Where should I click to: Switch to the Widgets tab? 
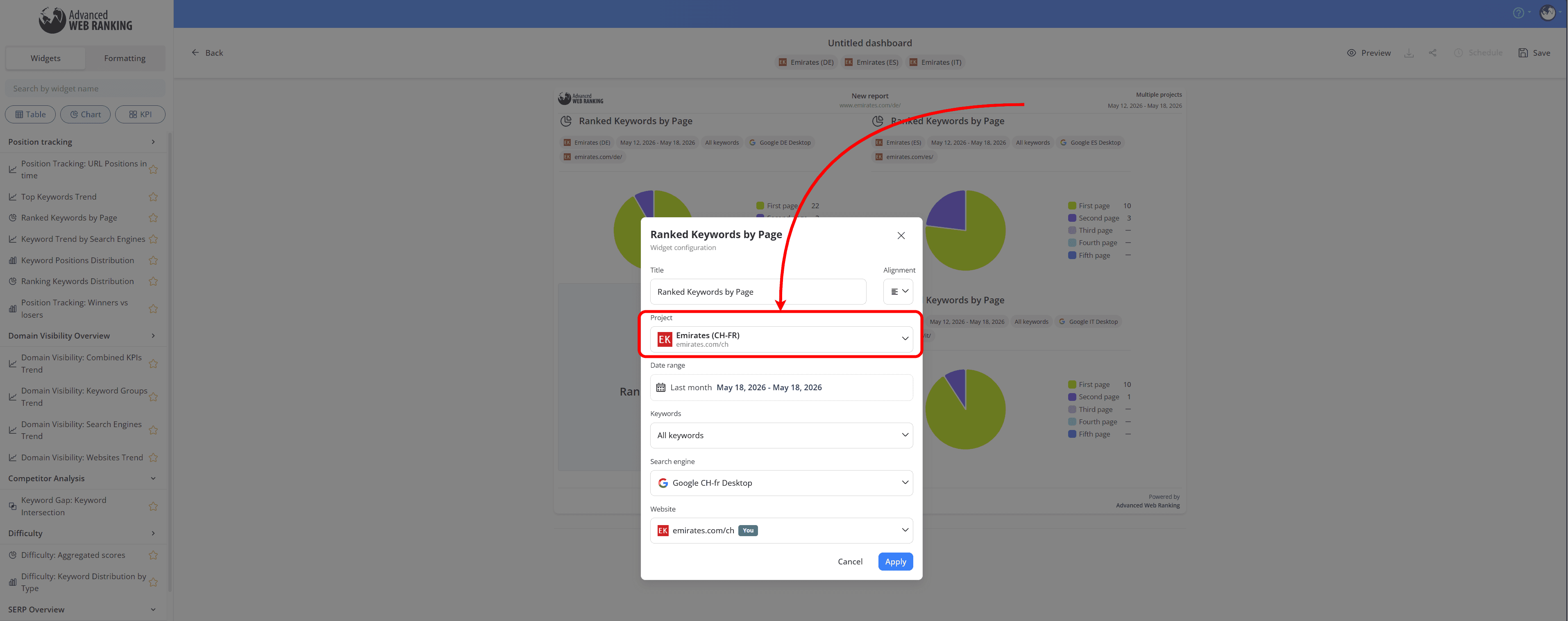(45, 59)
